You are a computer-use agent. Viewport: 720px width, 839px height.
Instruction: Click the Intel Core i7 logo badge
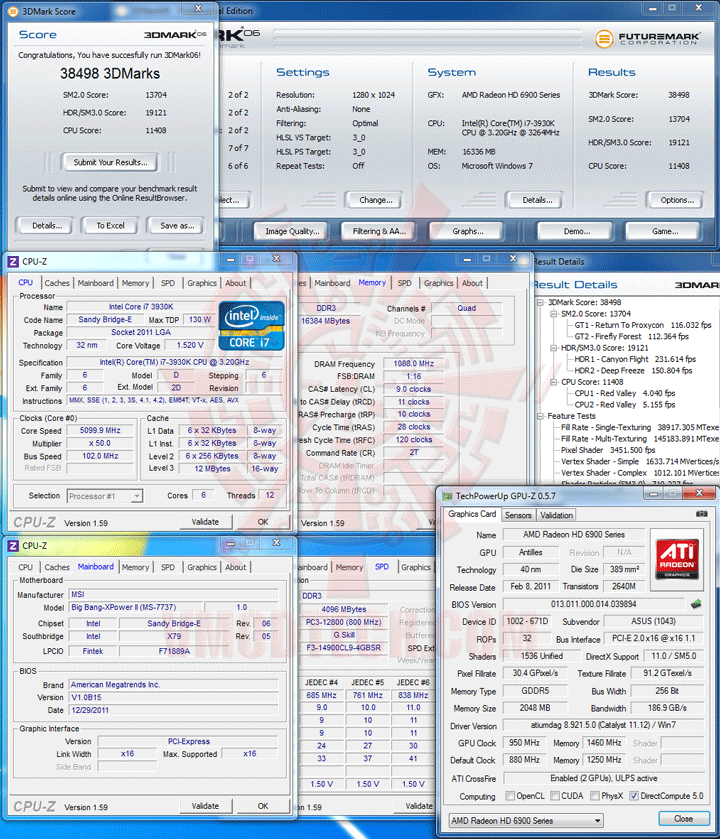click(251, 325)
